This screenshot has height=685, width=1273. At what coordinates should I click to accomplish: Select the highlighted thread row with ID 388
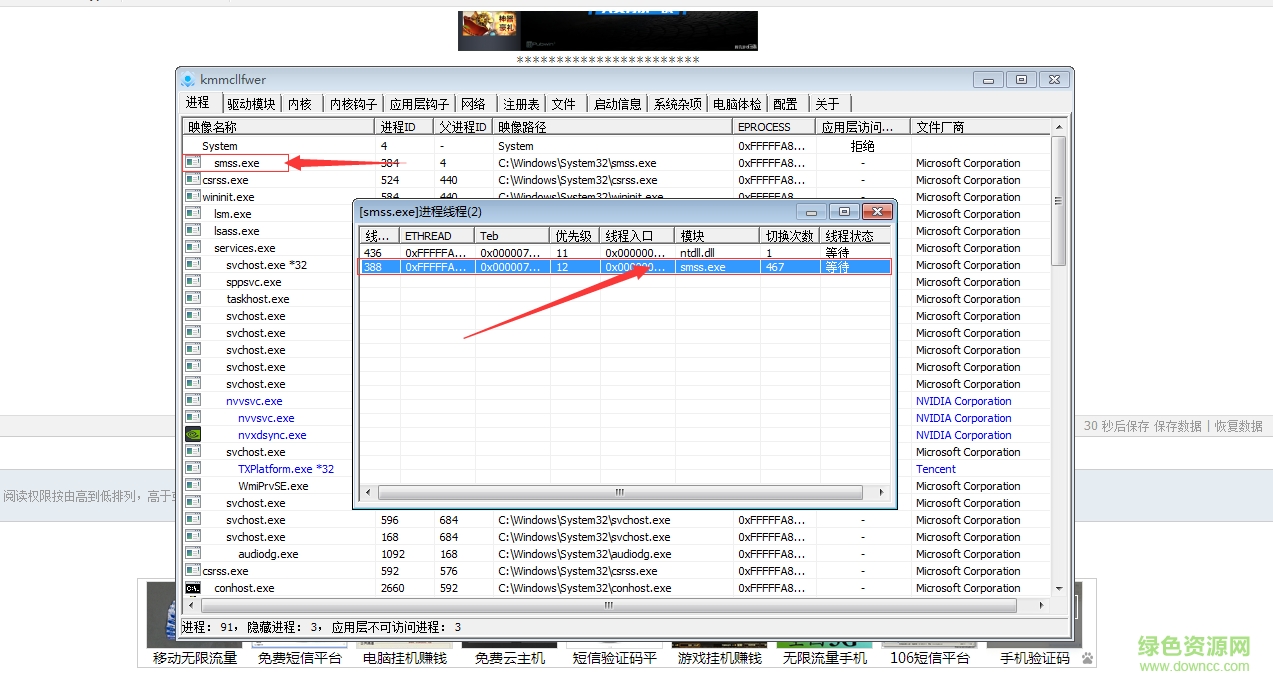620,266
